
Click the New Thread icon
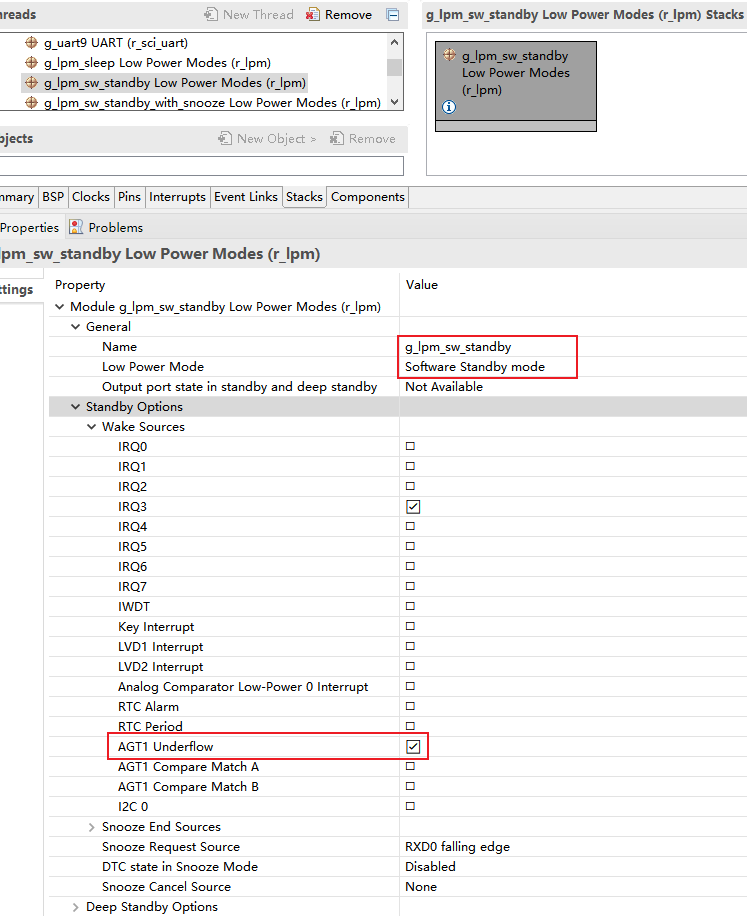pos(211,15)
